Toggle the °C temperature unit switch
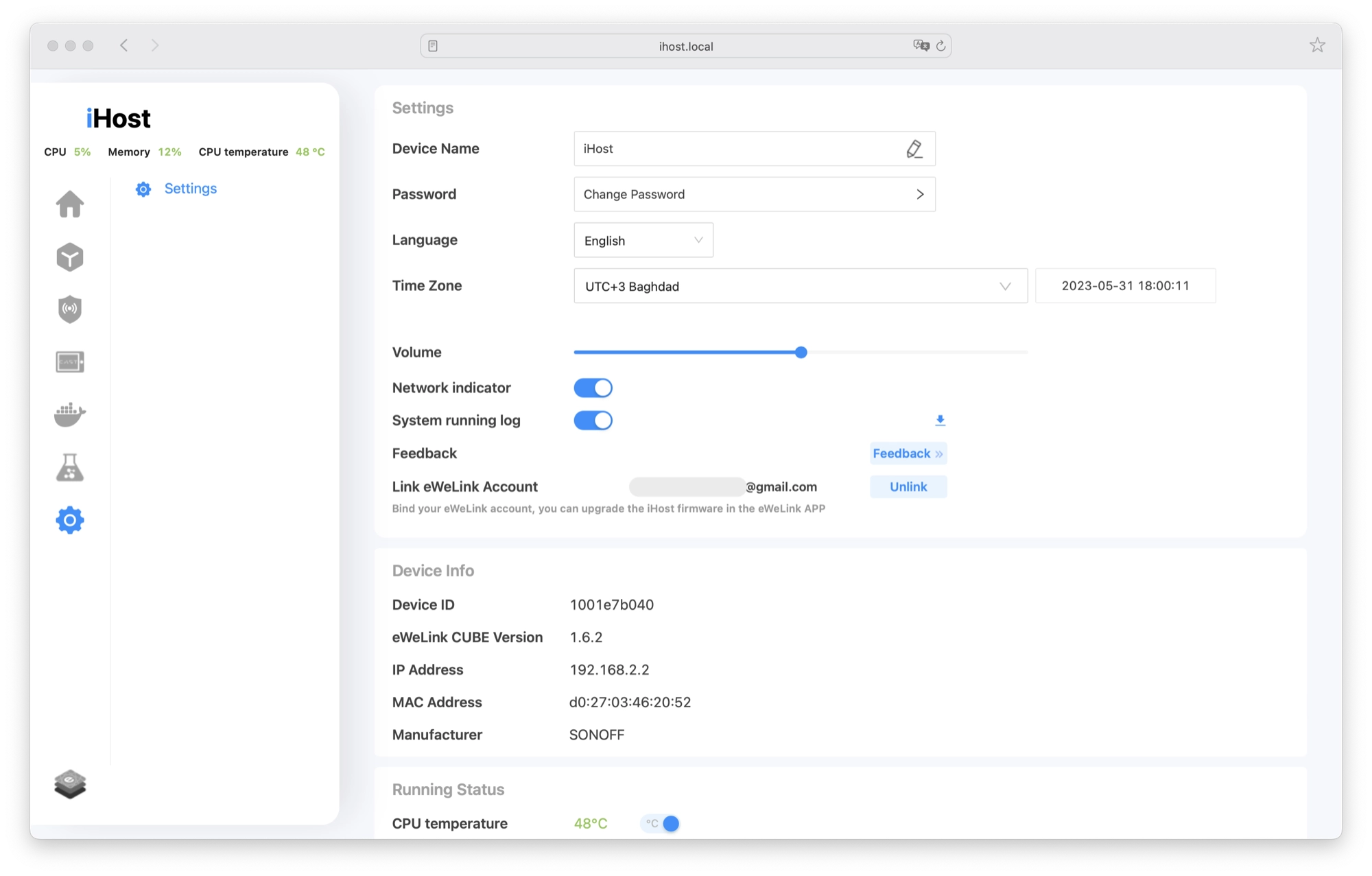 660,823
